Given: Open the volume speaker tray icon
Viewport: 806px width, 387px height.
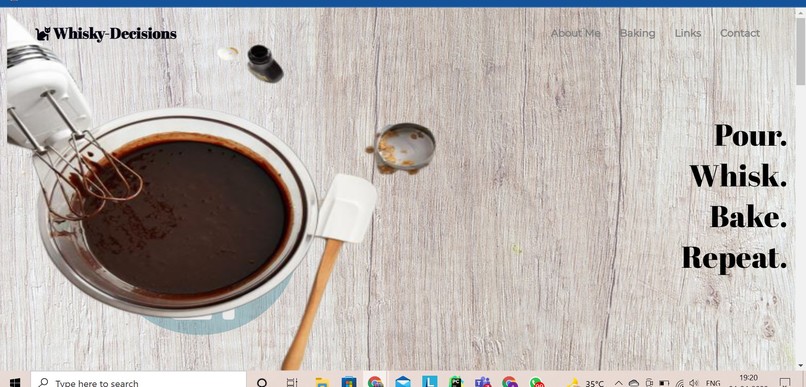Looking at the screenshot, I should pyautogui.click(x=694, y=383).
